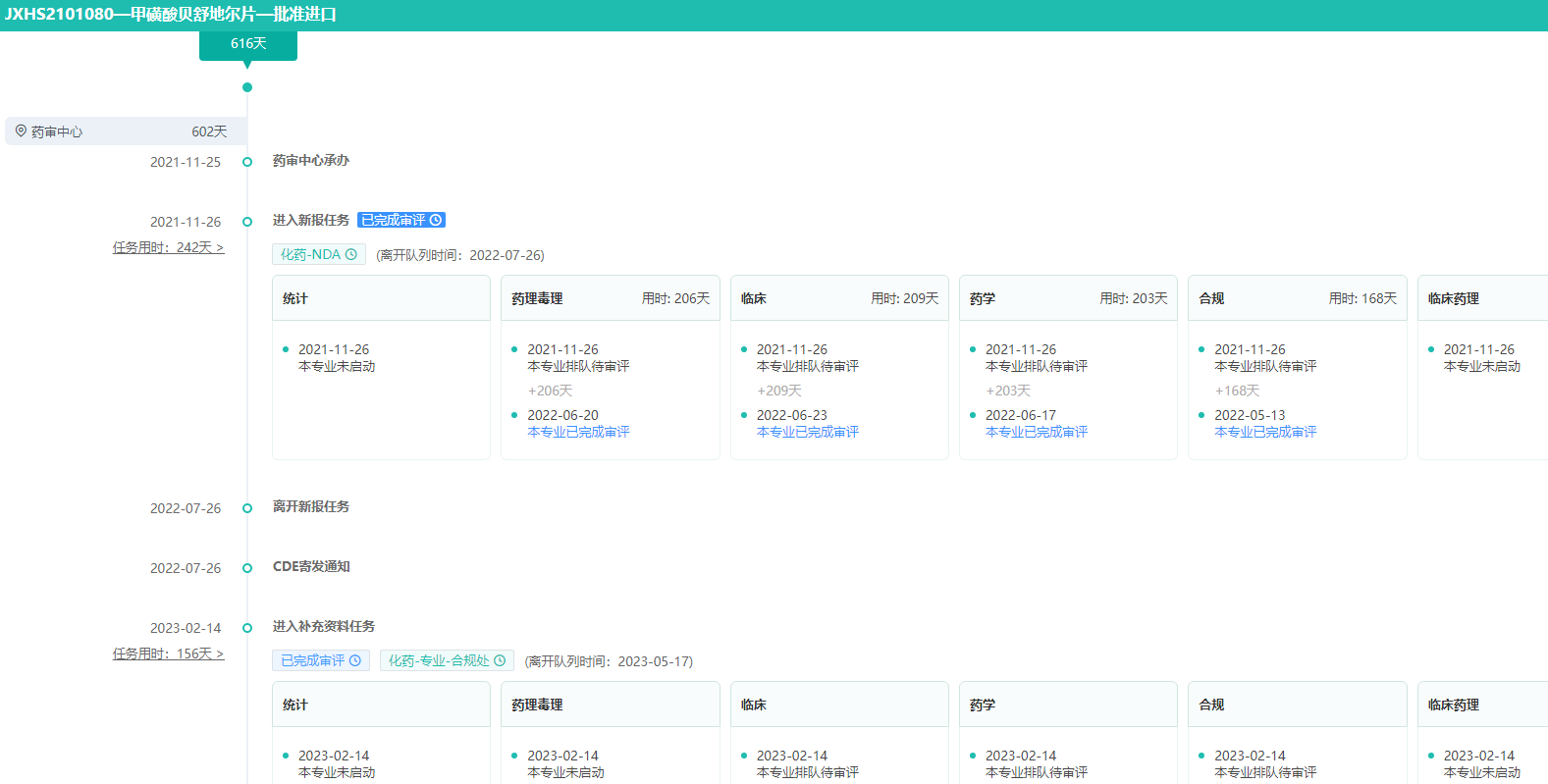Screen dimensions: 1548x784
Task: Open 本专业已完成审评 link under 合规
Action: pyautogui.click(x=1265, y=432)
